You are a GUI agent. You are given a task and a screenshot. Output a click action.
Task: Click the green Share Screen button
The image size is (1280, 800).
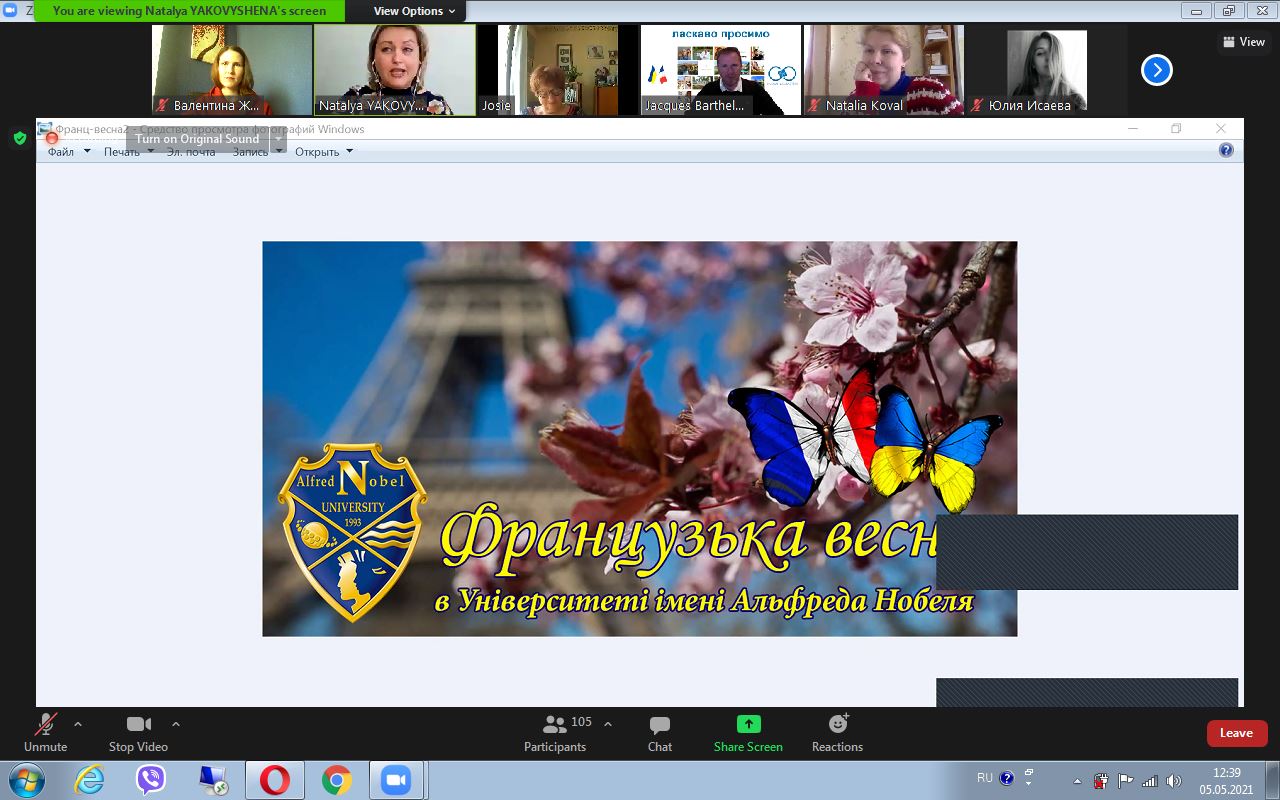click(748, 733)
